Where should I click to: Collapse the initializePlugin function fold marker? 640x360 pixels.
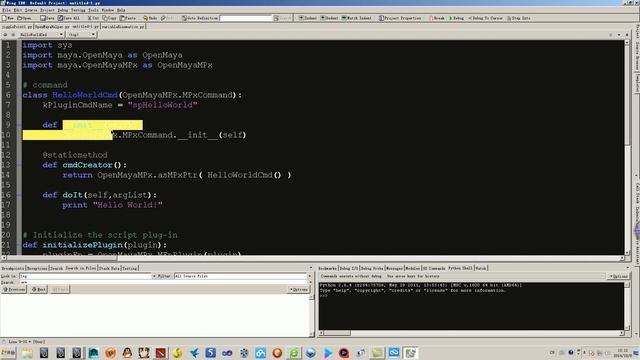(19, 245)
